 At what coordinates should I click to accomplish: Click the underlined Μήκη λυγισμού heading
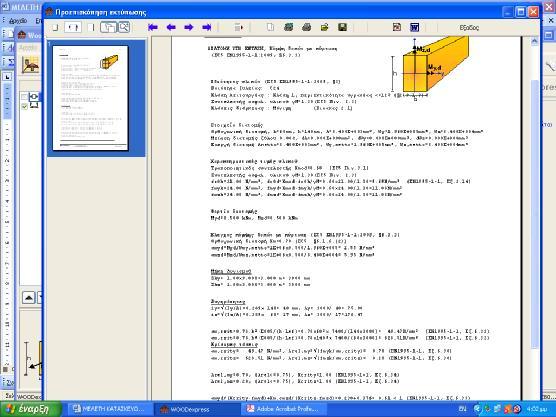point(231,272)
